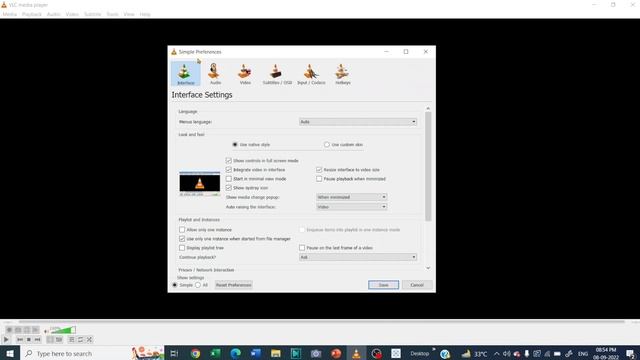Open the Help menu

145,14
